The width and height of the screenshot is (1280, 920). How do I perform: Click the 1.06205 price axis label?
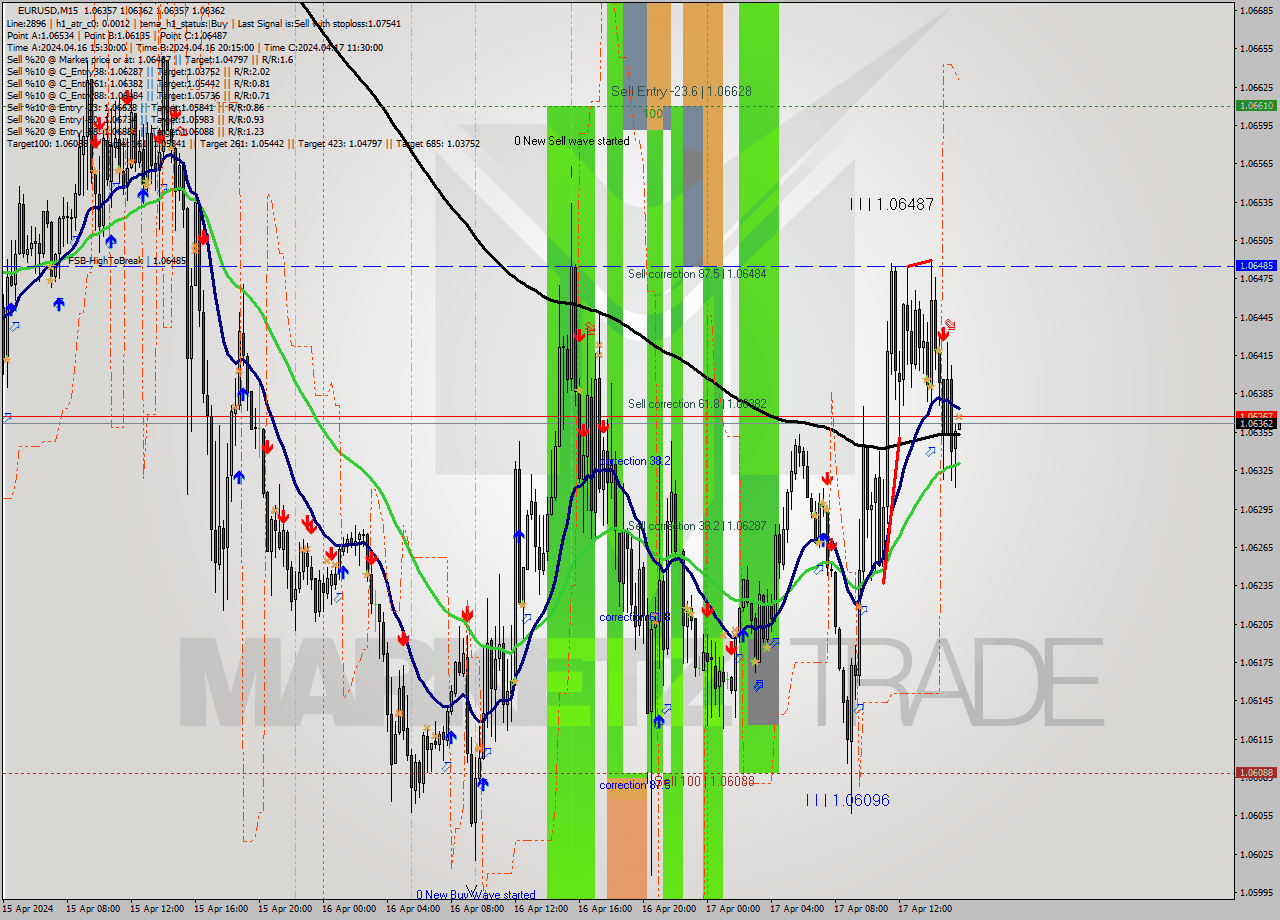pyautogui.click(x=1256, y=624)
